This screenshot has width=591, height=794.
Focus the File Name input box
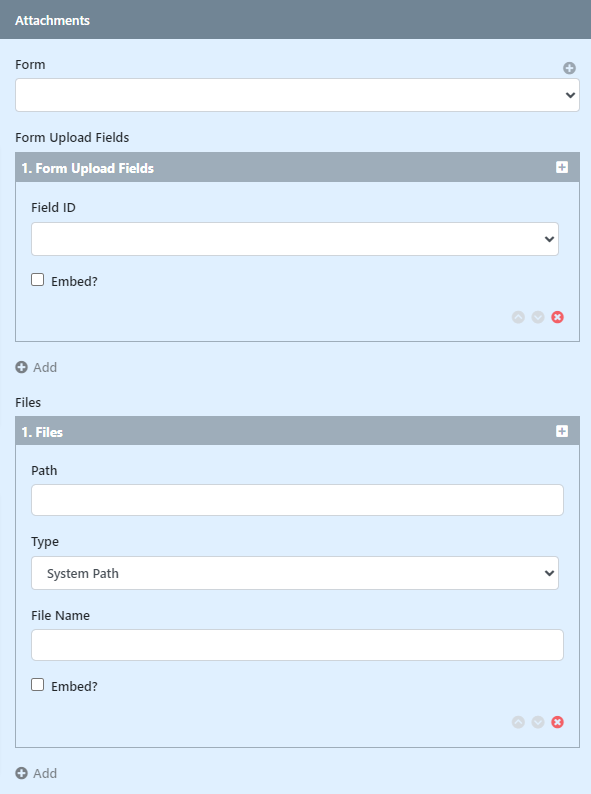(297, 645)
